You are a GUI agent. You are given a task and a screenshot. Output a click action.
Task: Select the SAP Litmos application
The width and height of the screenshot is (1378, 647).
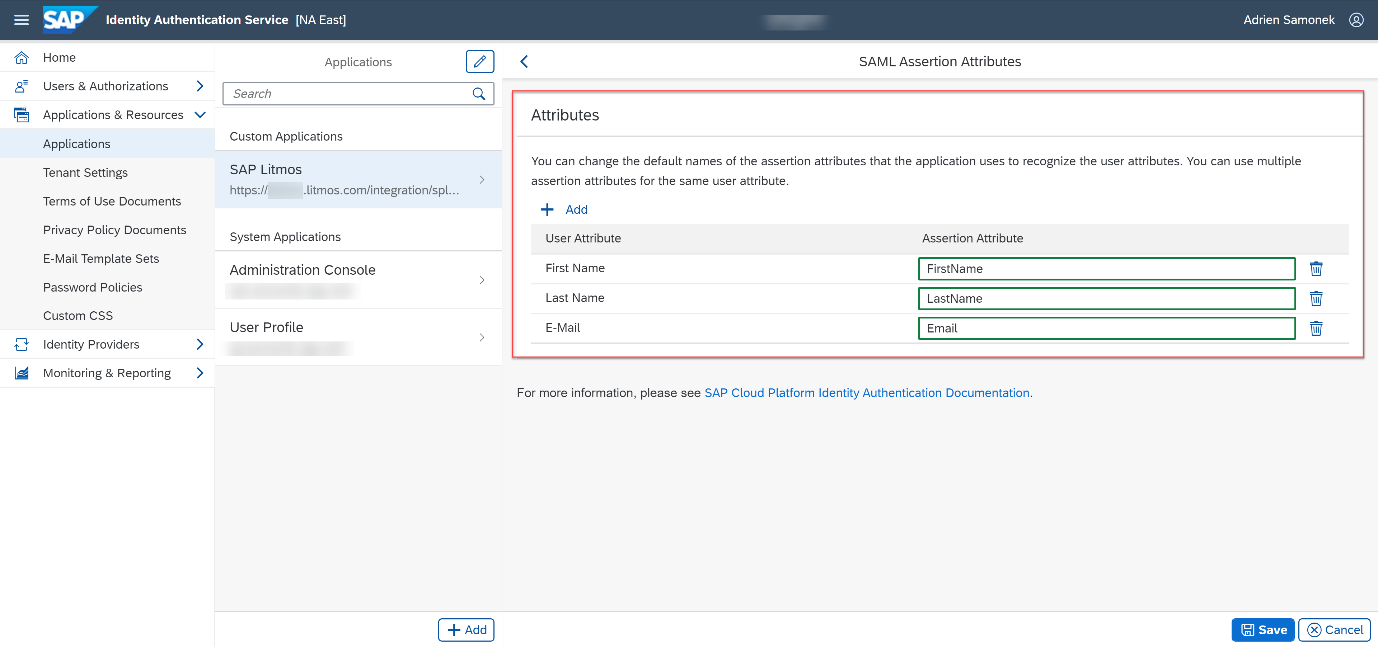358,179
